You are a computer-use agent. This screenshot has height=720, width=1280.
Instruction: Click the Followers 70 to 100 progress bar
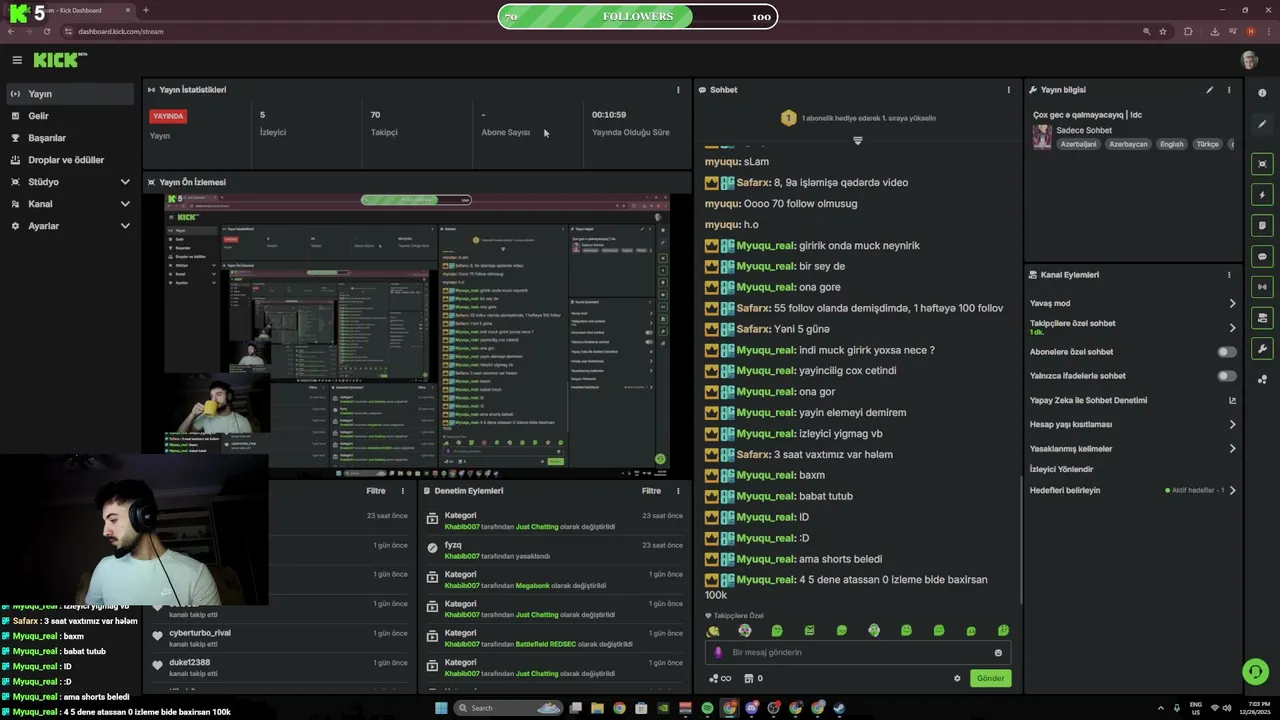tap(638, 16)
